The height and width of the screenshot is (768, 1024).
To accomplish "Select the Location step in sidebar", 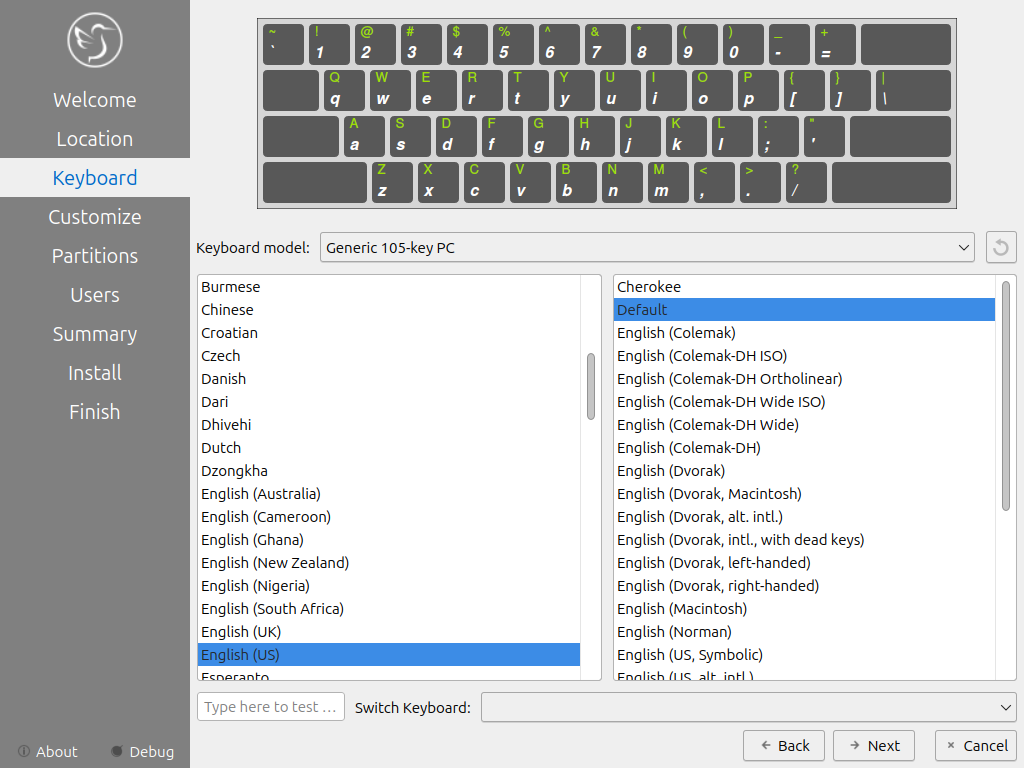I will [x=95, y=139].
